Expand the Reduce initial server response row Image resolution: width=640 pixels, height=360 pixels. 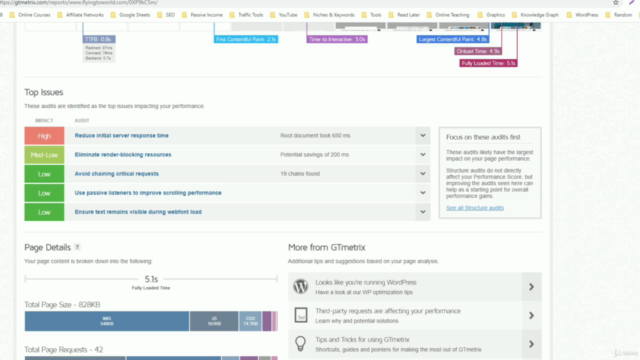[x=423, y=136]
